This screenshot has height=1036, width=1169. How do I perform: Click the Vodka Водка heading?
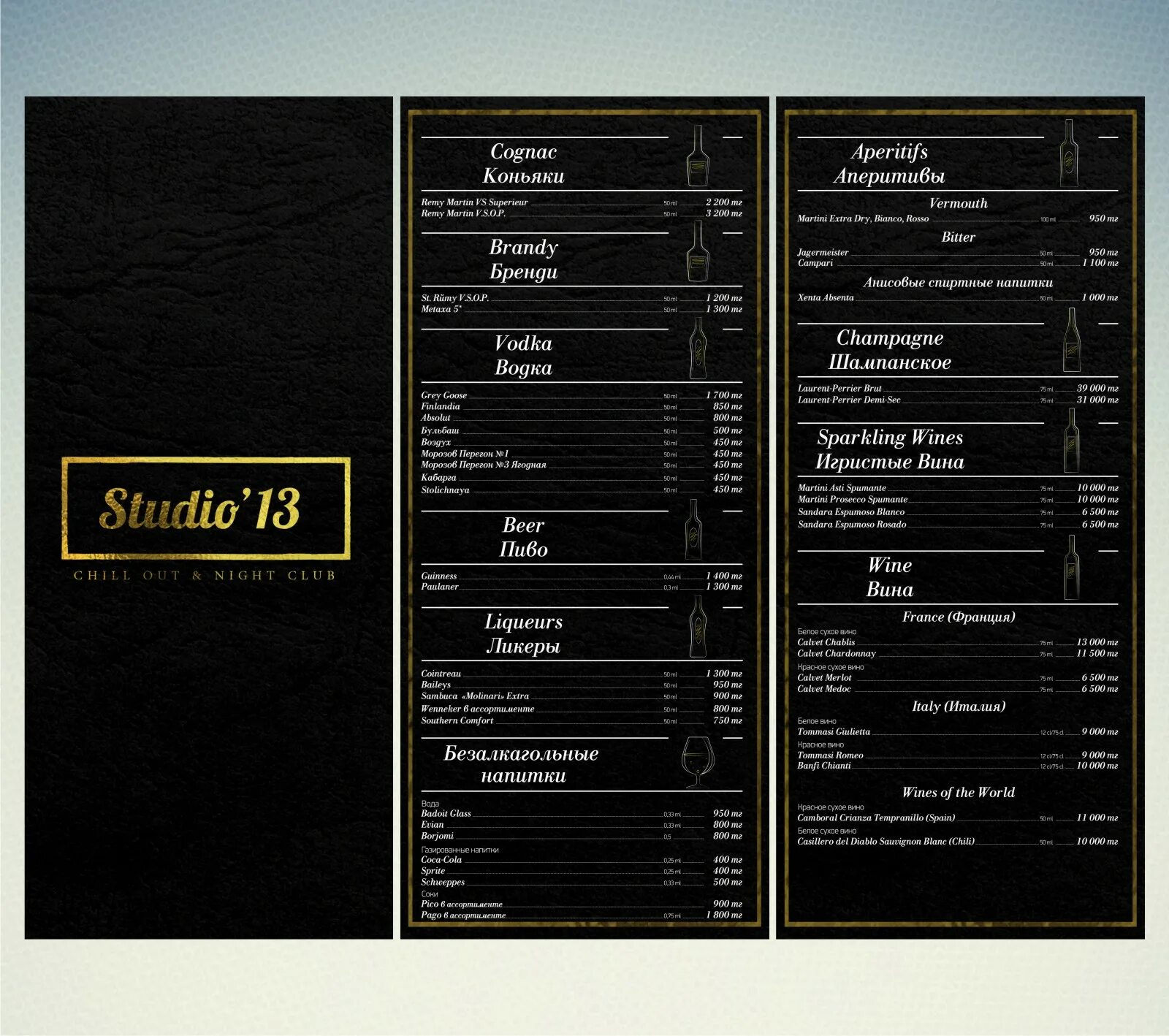(x=523, y=356)
